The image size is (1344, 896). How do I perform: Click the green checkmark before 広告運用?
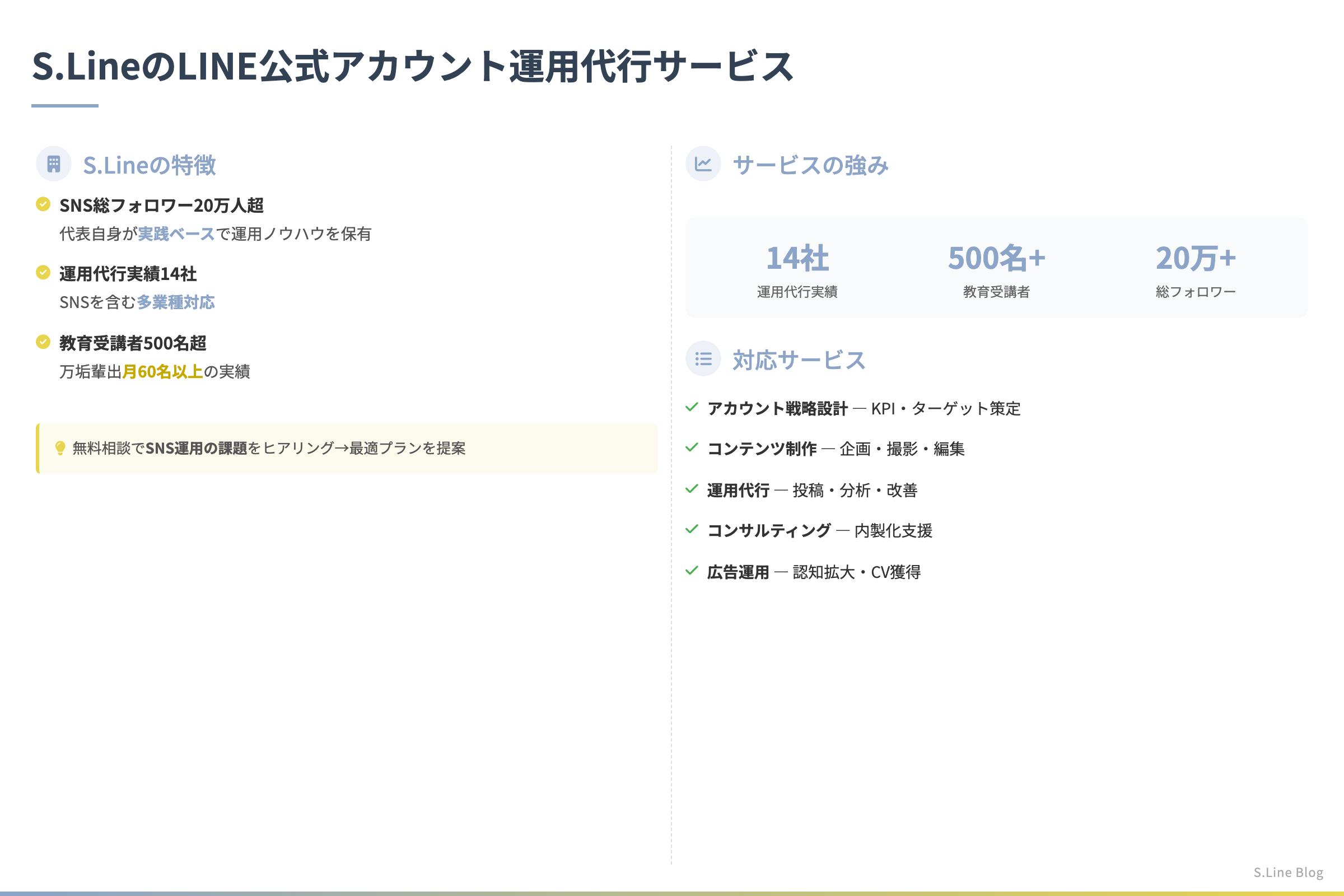coord(692,570)
